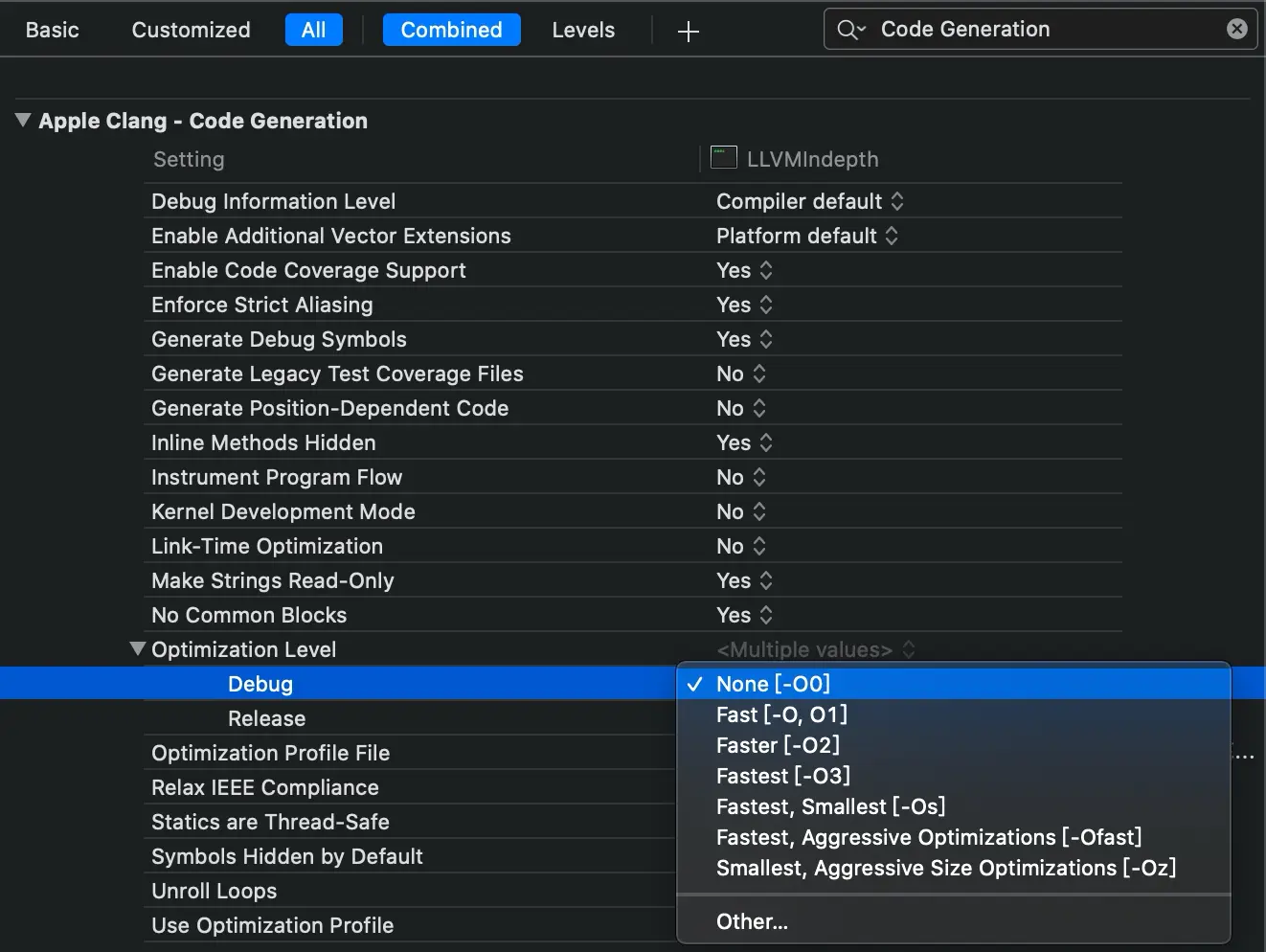Switch to the Basic filter tab

coord(52,30)
